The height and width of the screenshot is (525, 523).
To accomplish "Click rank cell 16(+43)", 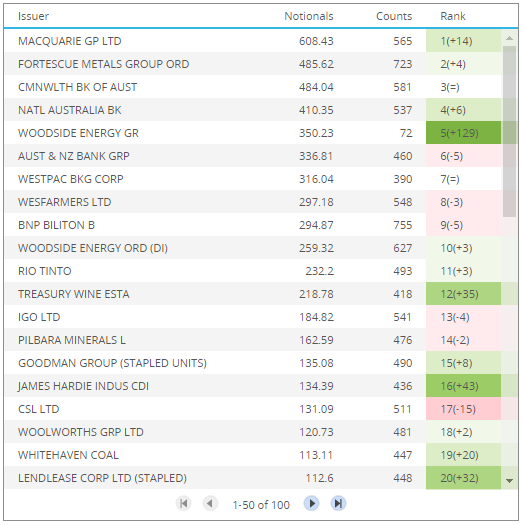I will (x=463, y=386).
